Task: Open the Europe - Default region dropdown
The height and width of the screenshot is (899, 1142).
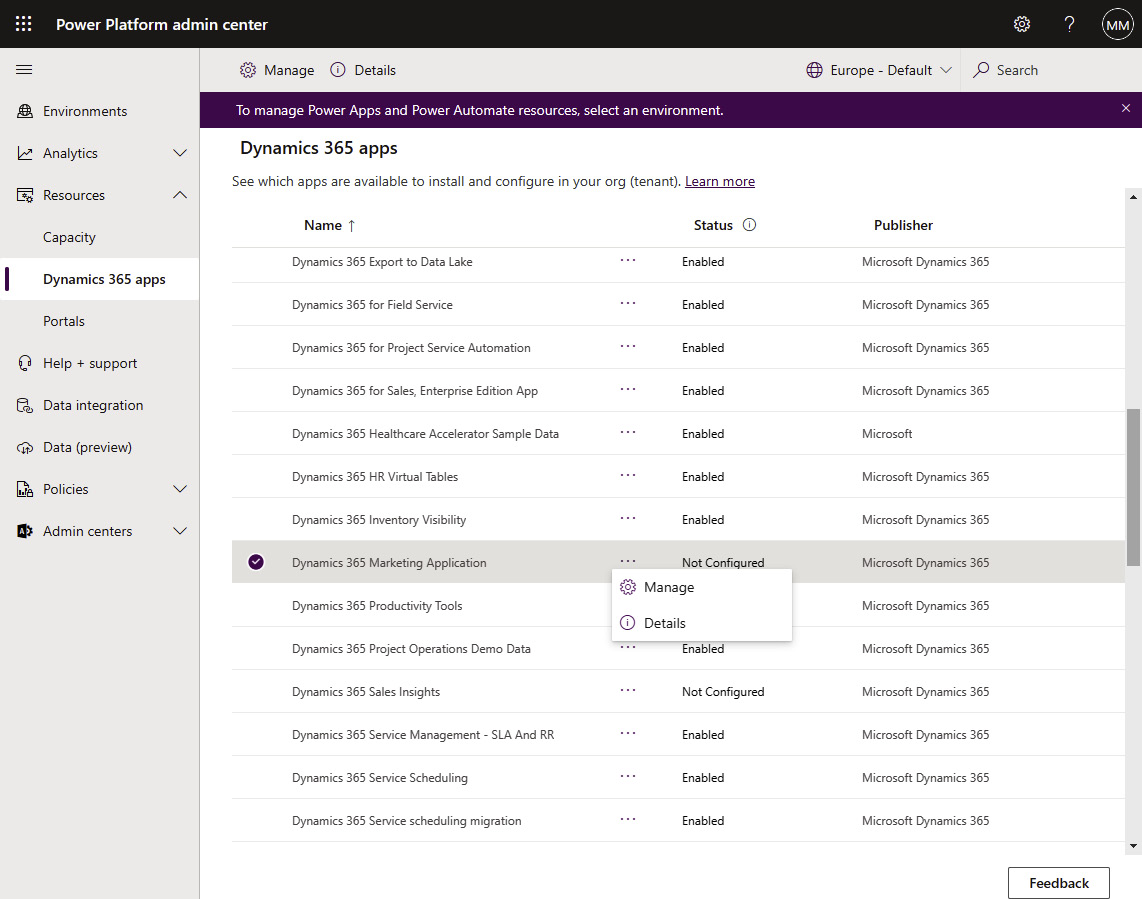Action: 879,70
